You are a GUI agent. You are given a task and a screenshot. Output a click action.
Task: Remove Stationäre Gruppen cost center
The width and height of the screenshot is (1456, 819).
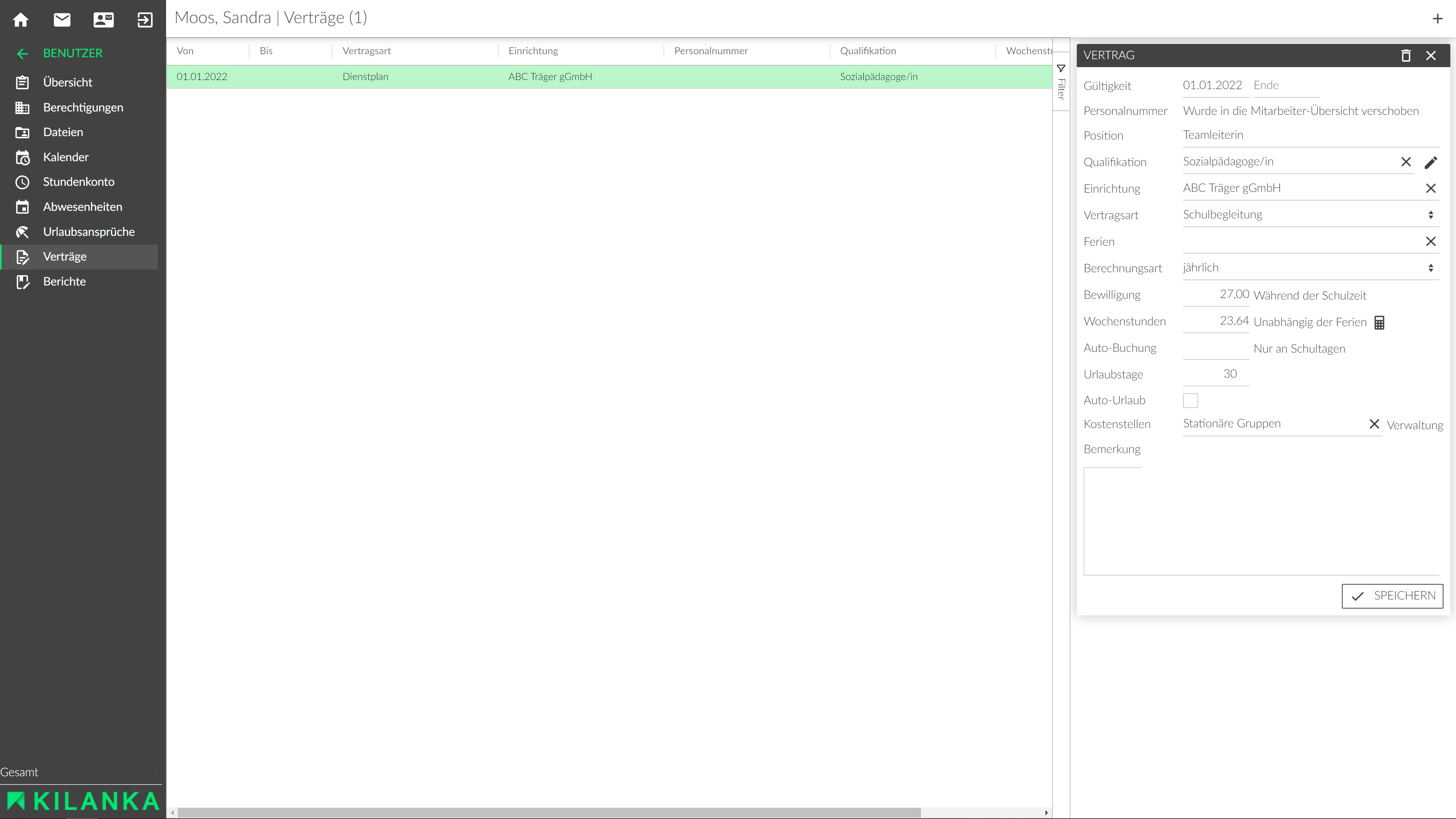click(x=1374, y=424)
